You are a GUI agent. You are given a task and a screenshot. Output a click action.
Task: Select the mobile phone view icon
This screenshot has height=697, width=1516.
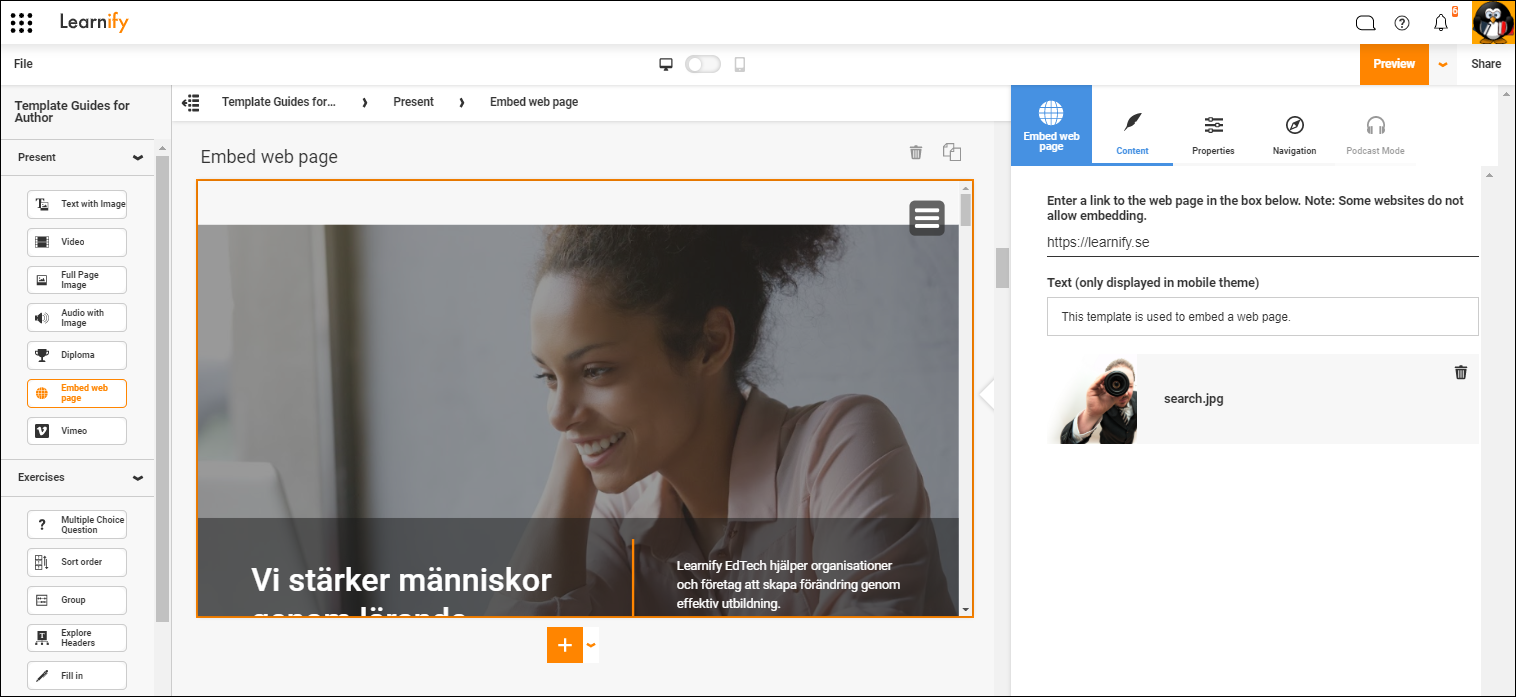click(x=740, y=64)
